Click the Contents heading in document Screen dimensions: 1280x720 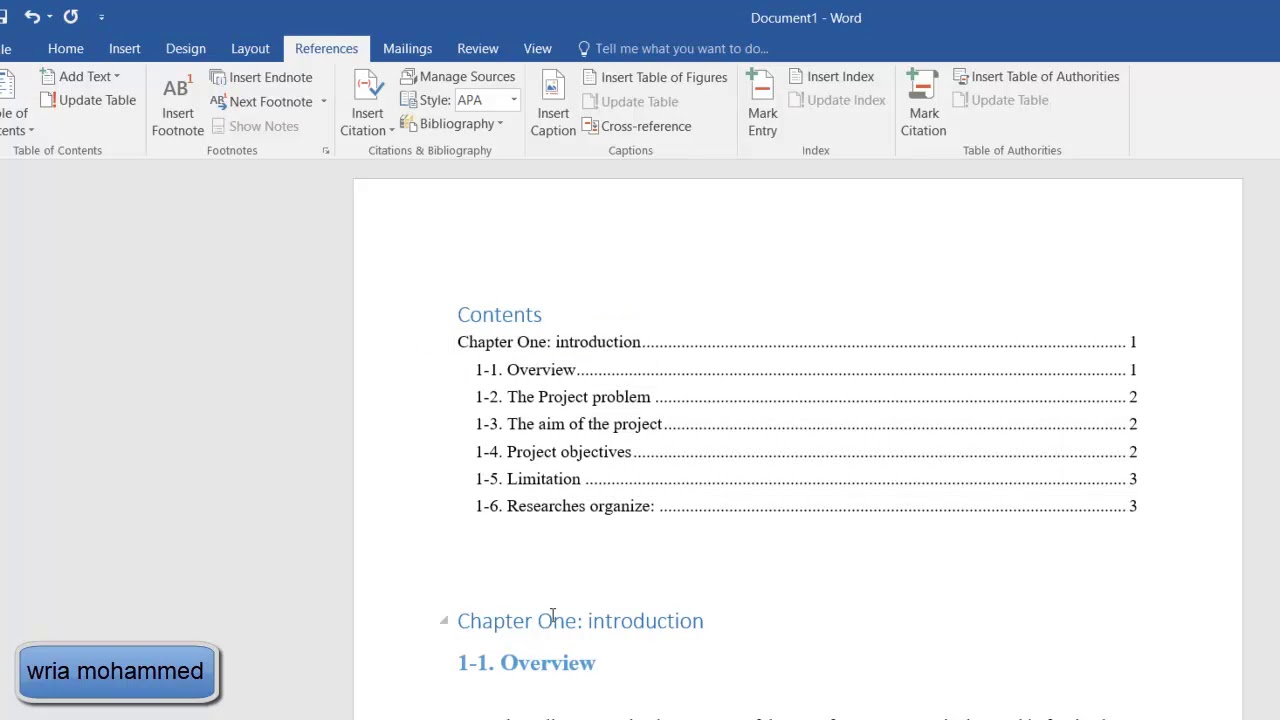tap(499, 314)
